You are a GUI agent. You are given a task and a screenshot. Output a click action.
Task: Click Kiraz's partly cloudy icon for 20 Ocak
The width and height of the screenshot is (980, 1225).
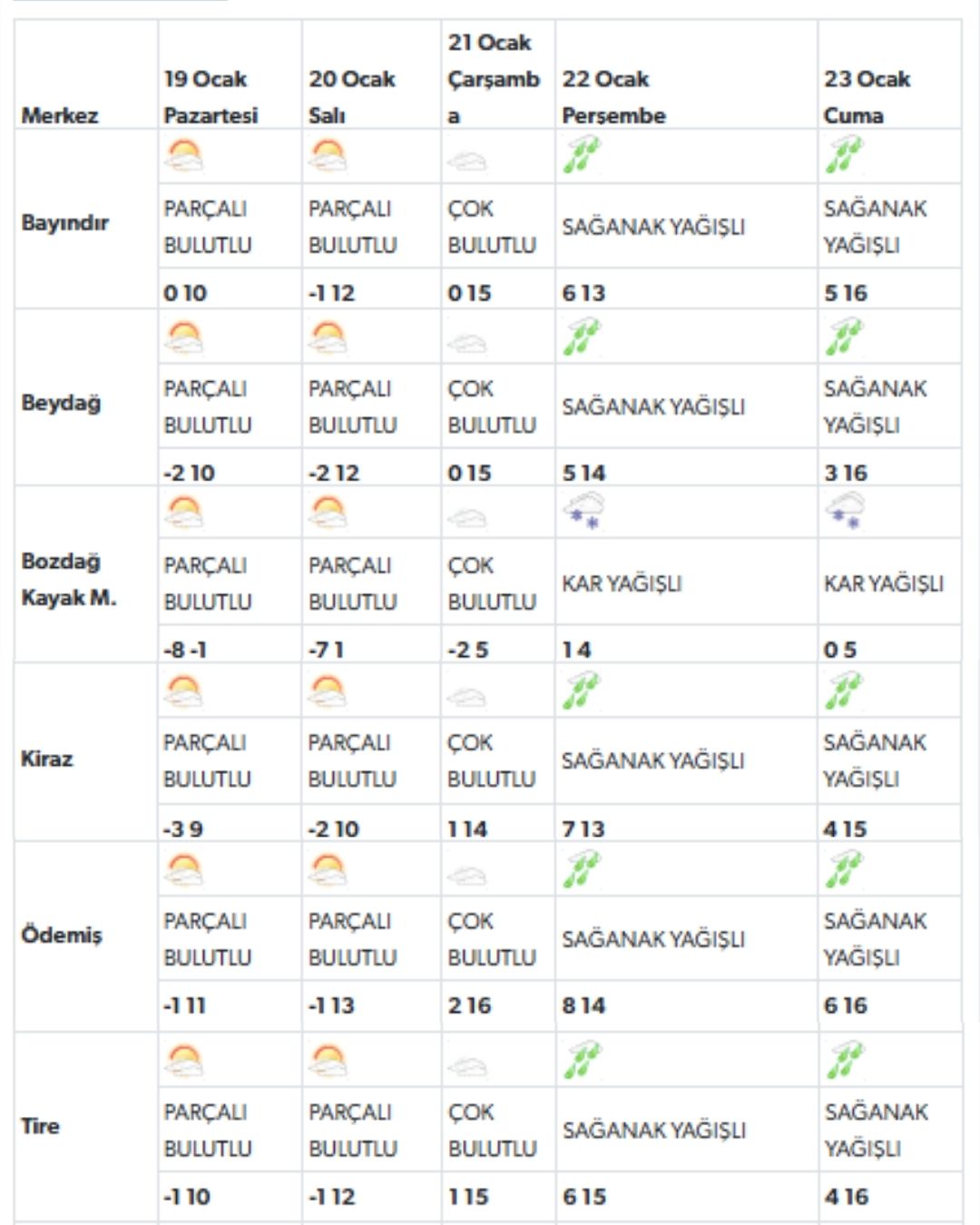(328, 691)
